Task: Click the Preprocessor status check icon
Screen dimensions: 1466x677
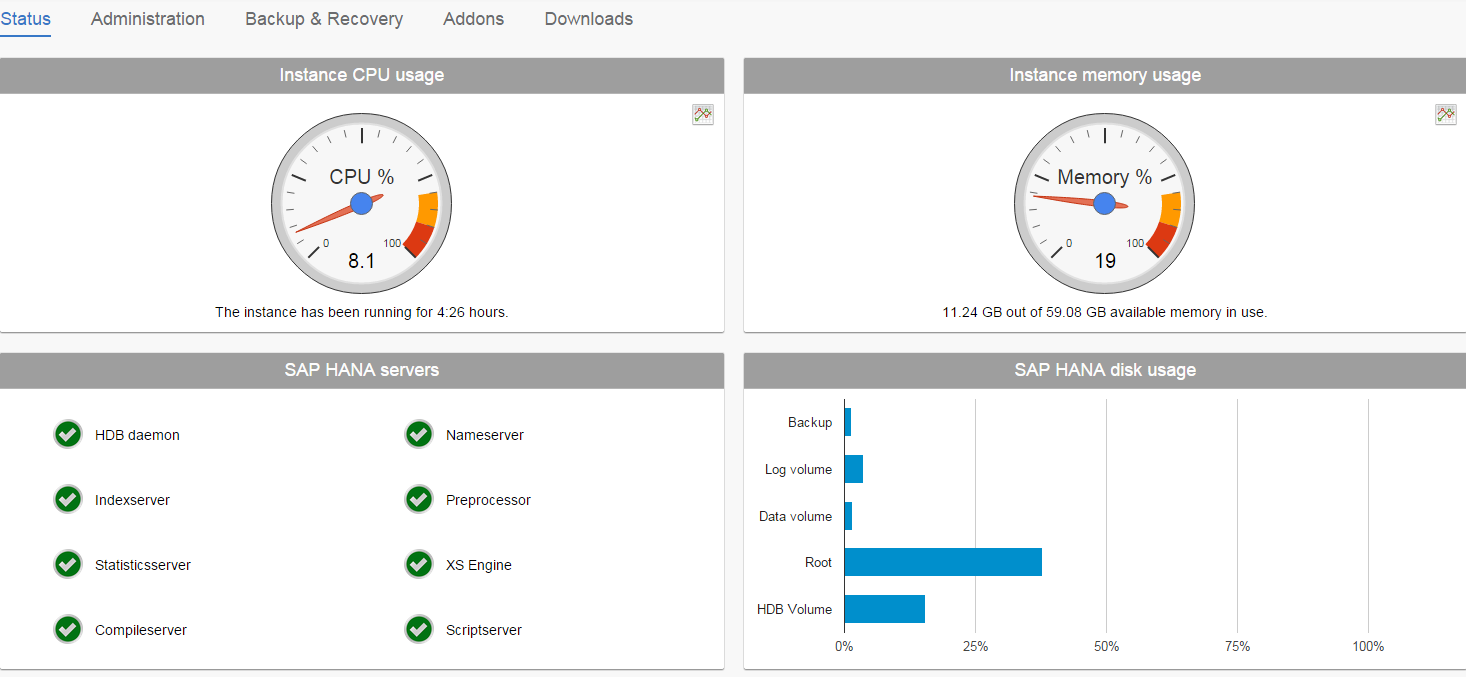Action: coord(418,499)
